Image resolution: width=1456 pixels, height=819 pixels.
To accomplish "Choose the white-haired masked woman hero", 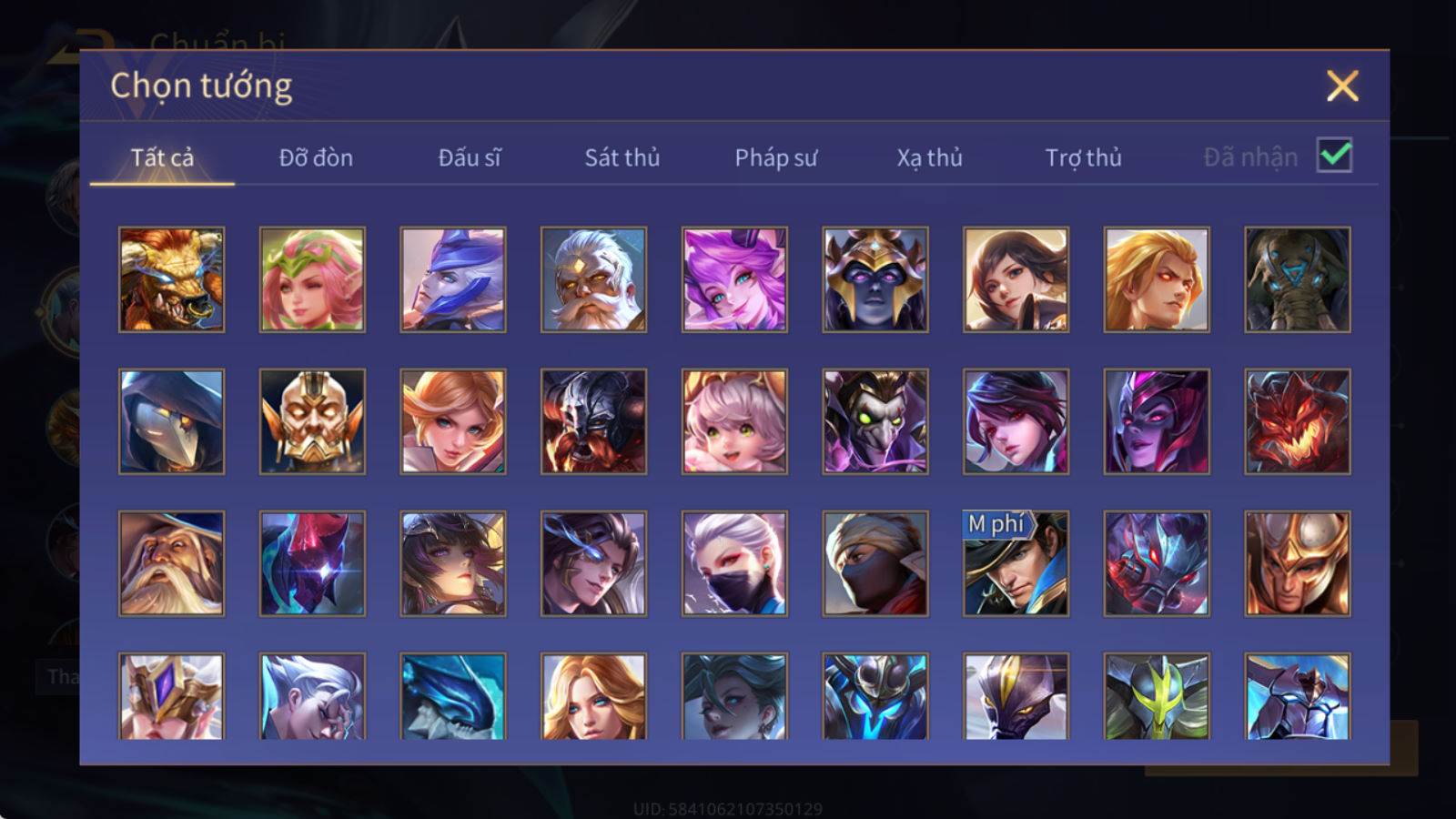I will [734, 563].
